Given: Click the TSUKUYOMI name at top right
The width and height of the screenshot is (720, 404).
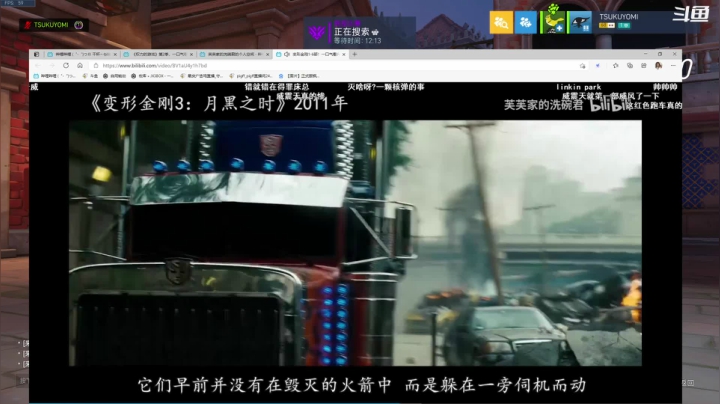Looking at the screenshot, I should 619,17.
